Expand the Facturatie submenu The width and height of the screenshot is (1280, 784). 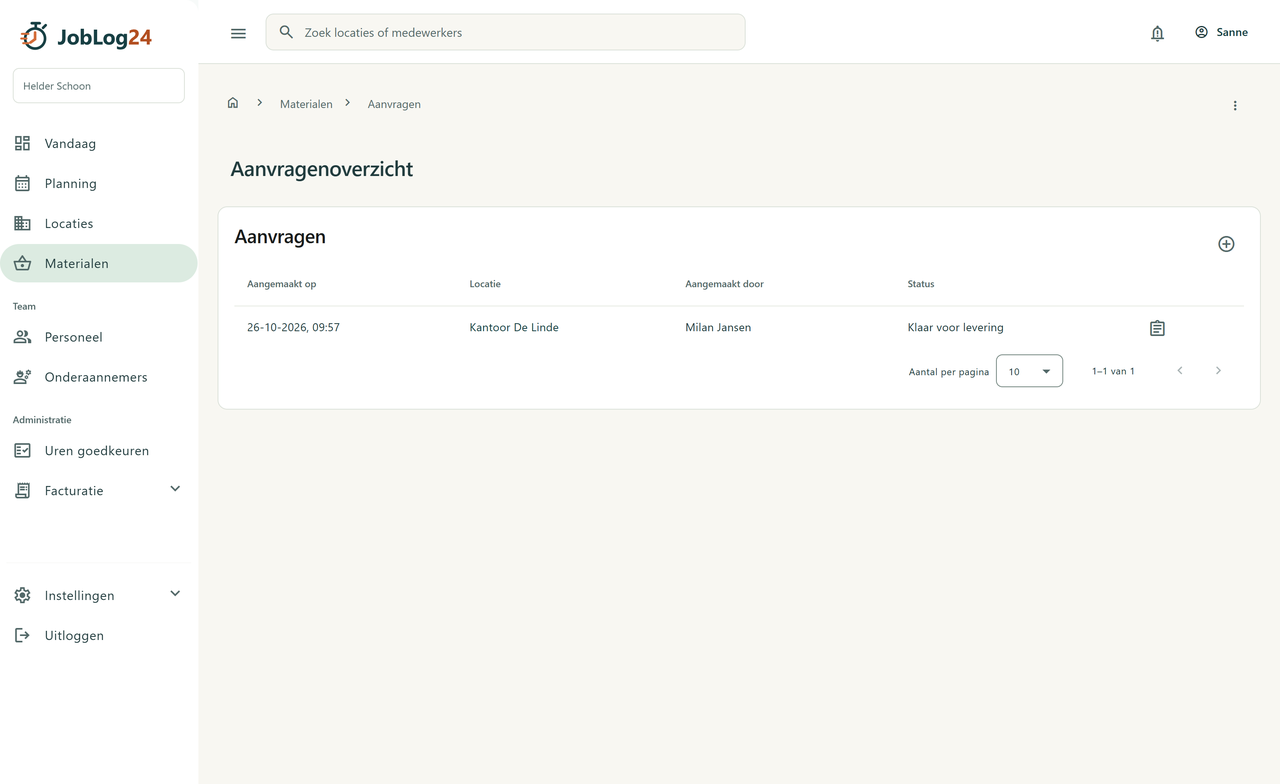(175, 489)
